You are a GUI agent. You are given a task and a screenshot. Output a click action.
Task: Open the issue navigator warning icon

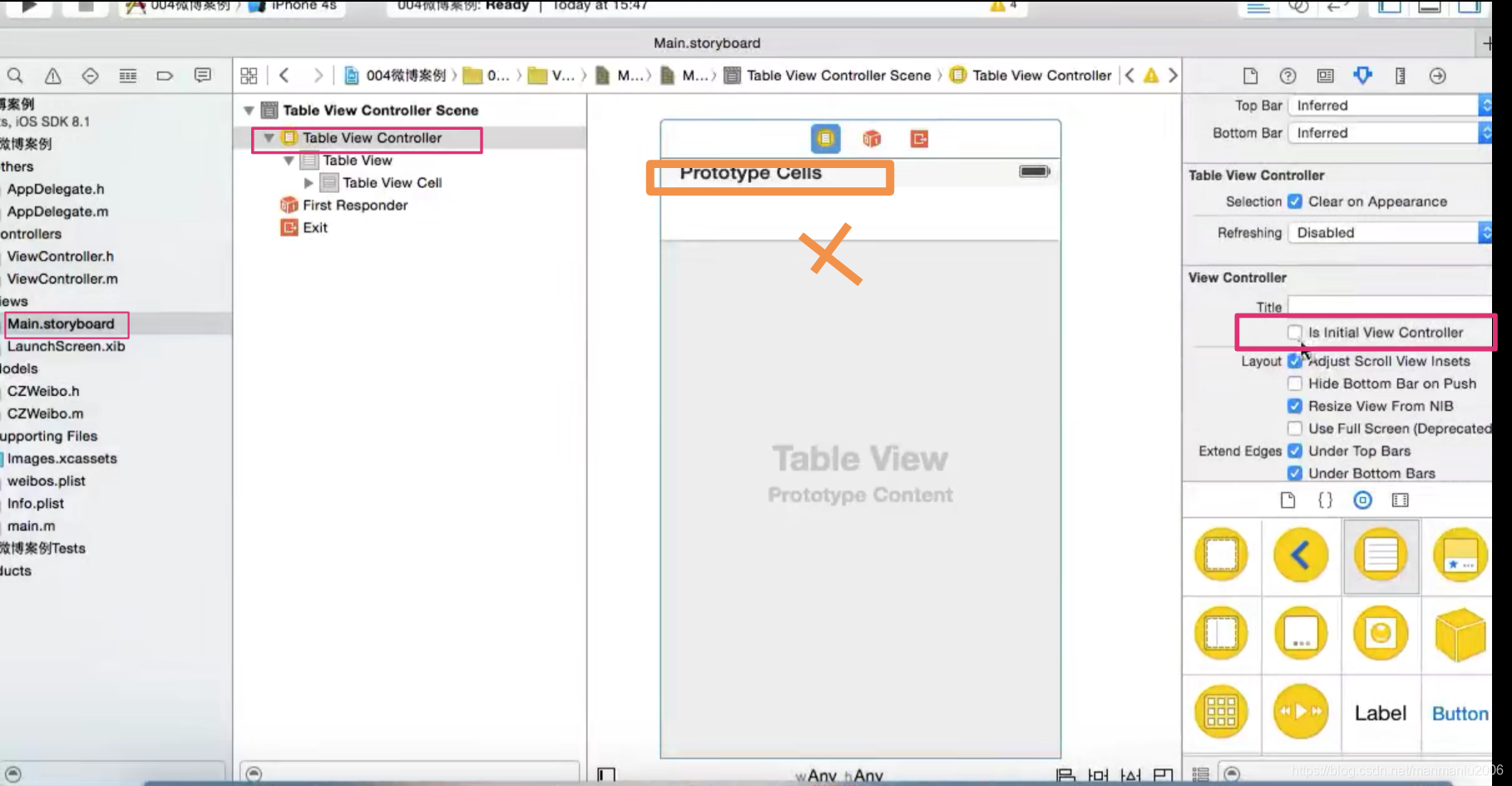click(52, 76)
